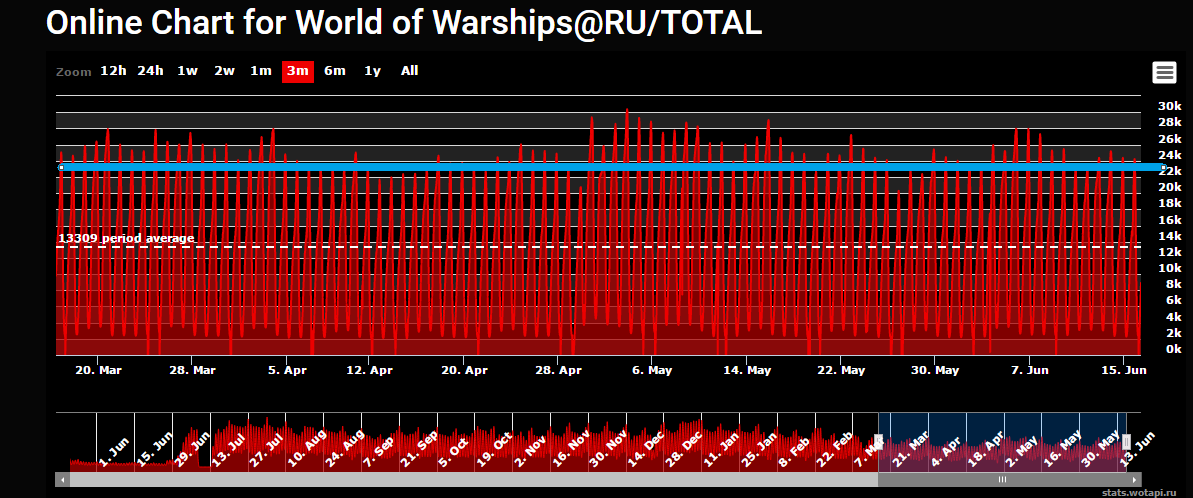This screenshot has width=1193, height=498.
Task: Set zoom range to 24h
Action: pos(151,71)
